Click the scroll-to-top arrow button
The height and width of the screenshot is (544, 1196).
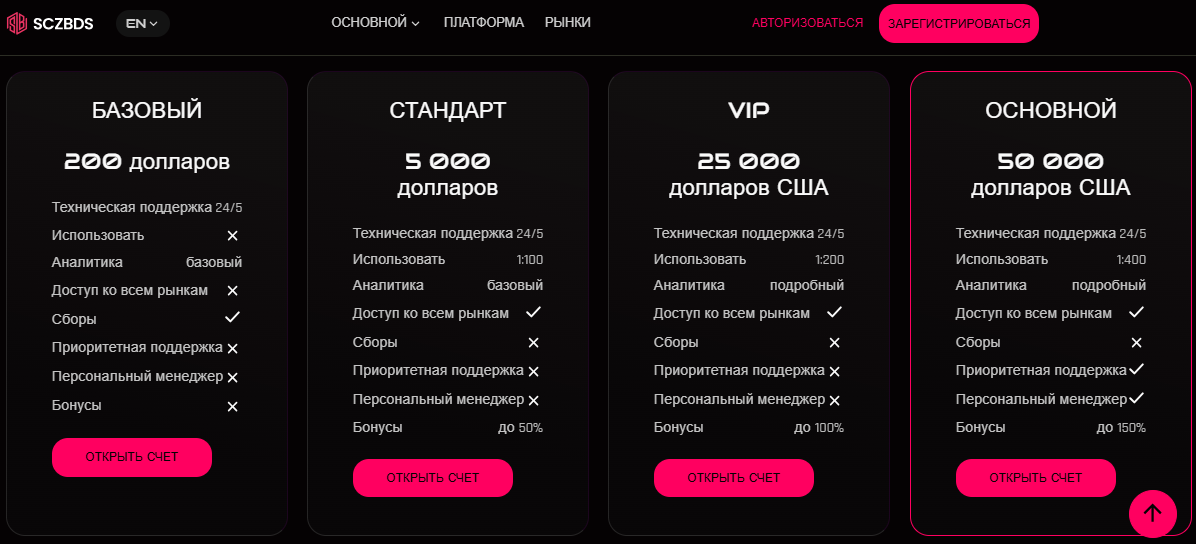point(1152,513)
